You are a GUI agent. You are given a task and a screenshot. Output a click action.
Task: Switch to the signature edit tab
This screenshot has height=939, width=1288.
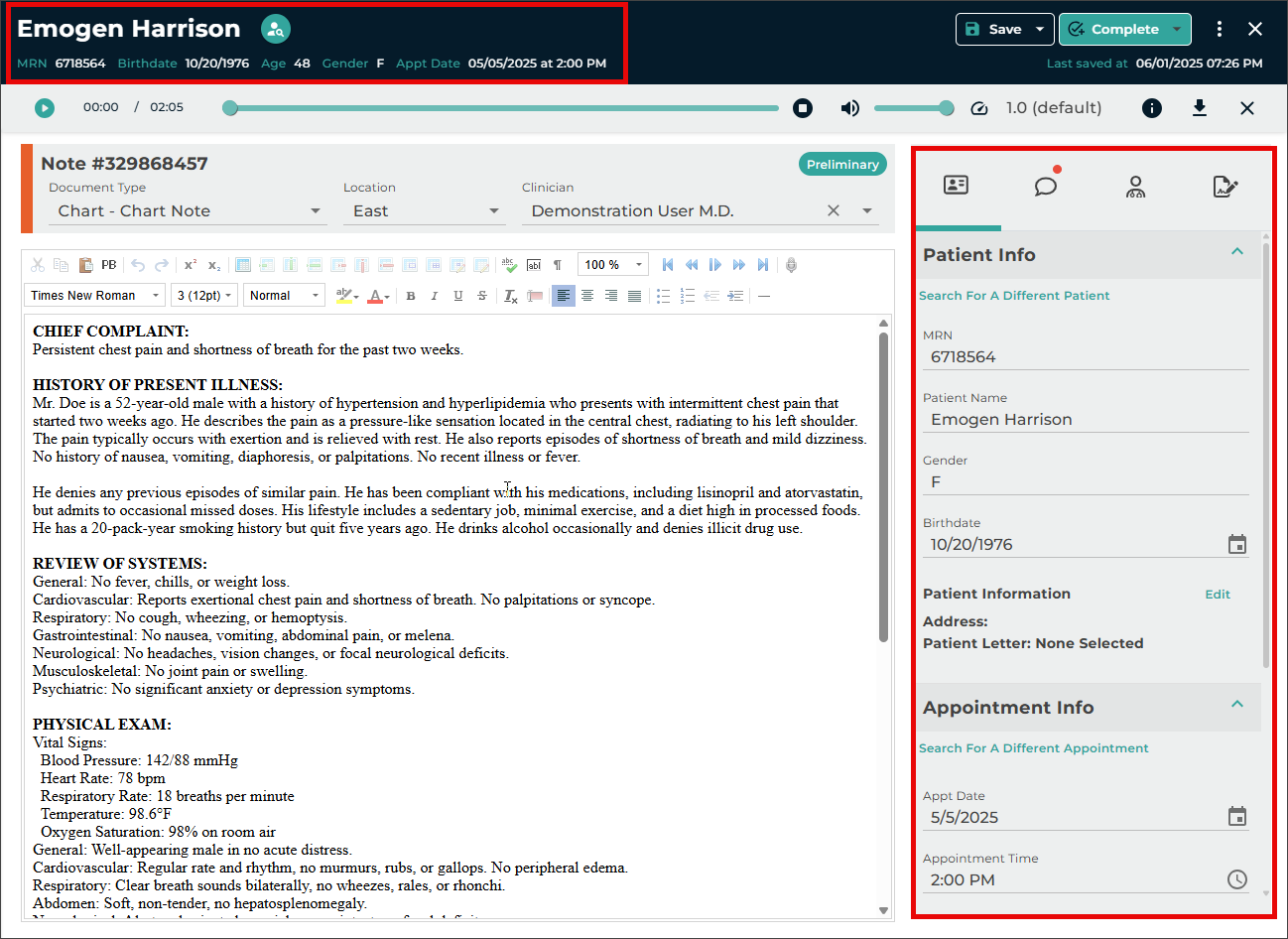[x=1224, y=186]
